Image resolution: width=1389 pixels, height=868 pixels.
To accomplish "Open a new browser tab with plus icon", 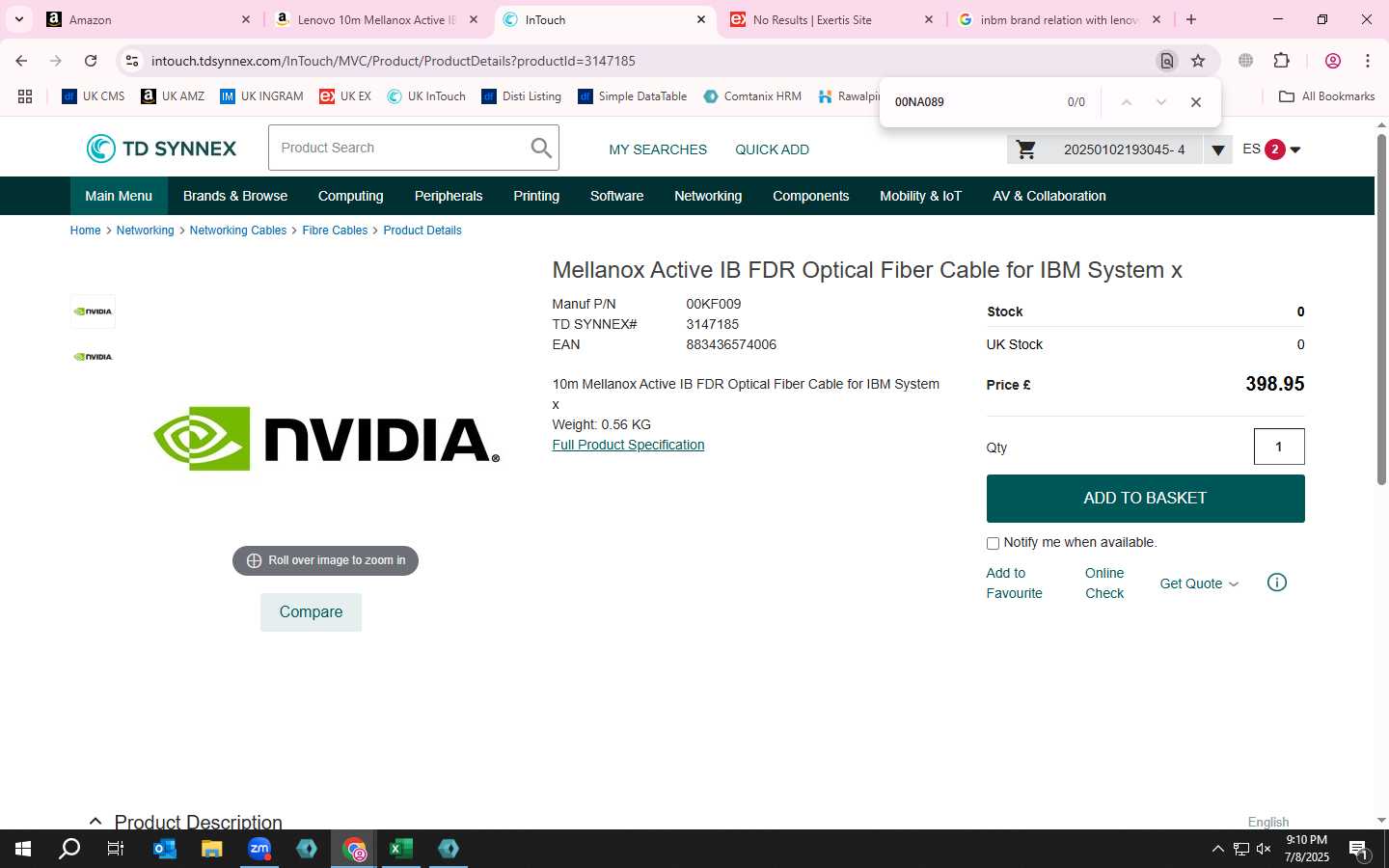I will [1191, 19].
